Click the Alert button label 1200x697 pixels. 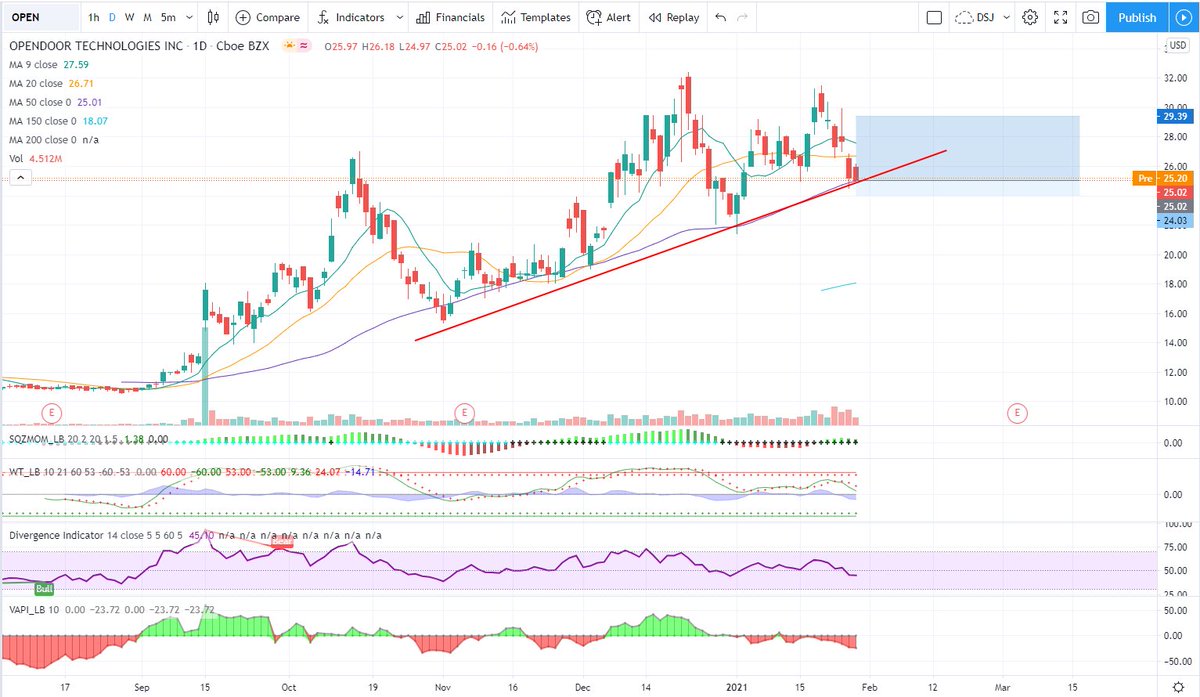pyautogui.click(x=618, y=17)
